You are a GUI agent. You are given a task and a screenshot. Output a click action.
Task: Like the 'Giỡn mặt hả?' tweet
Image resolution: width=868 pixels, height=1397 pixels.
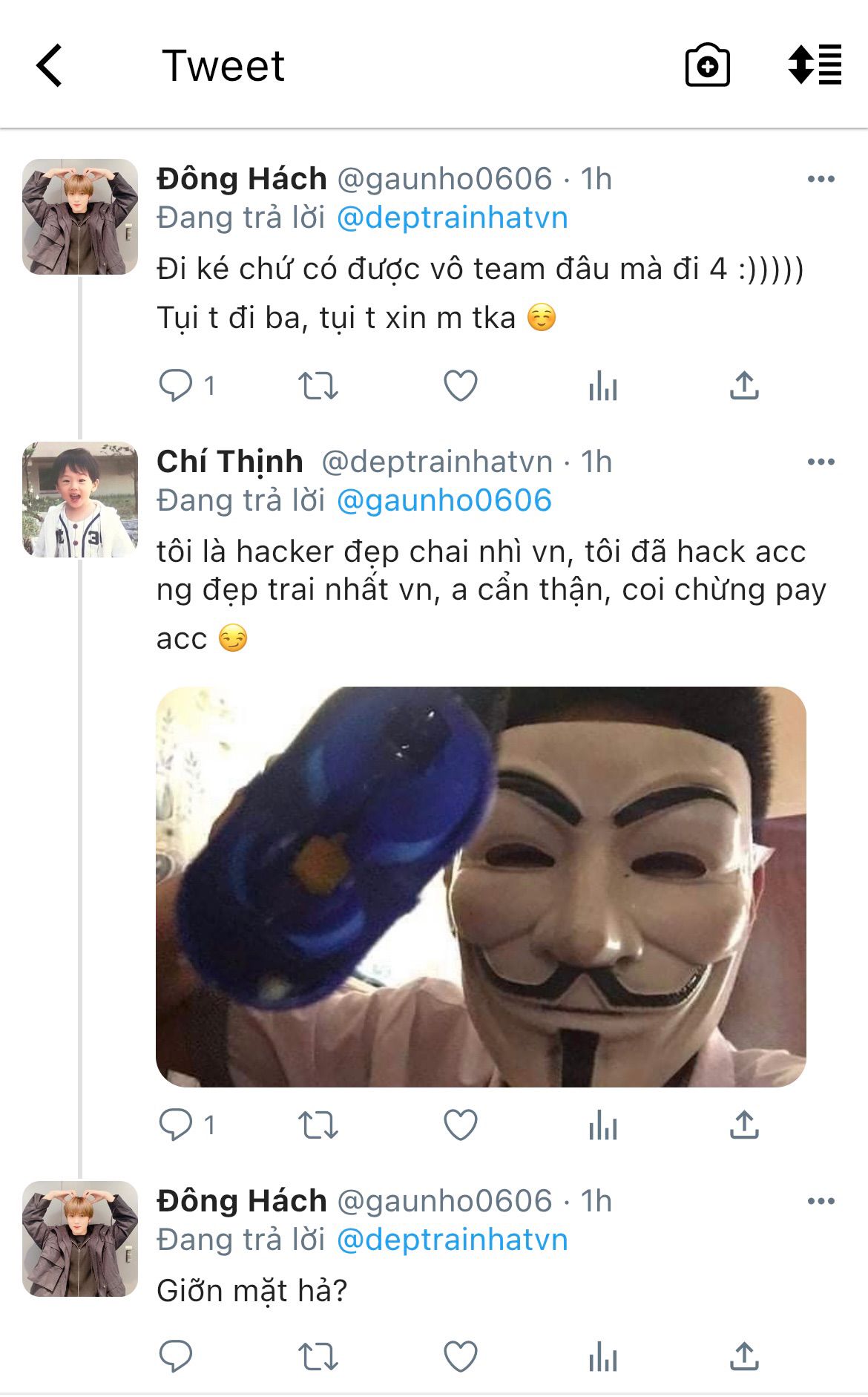[x=461, y=1357]
